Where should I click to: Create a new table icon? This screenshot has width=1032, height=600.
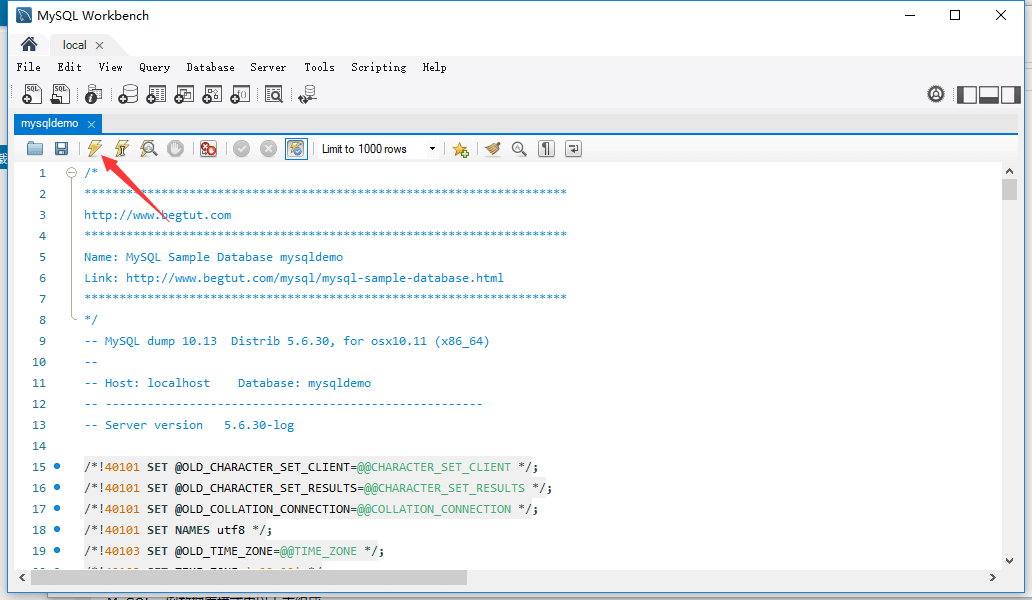tap(156, 94)
